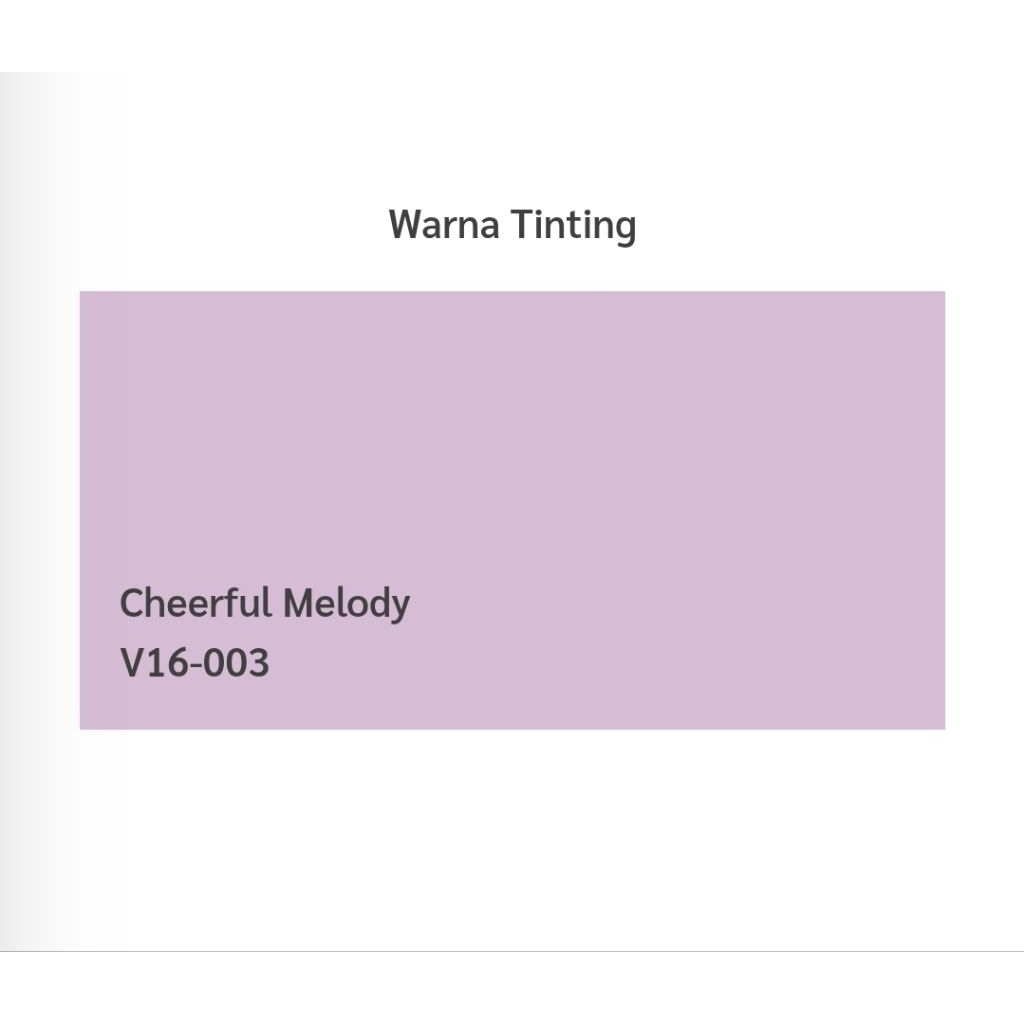Click the thin horizontal divider line at the bottom
This screenshot has height=1024, width=1024.
(x=512, y=951)
